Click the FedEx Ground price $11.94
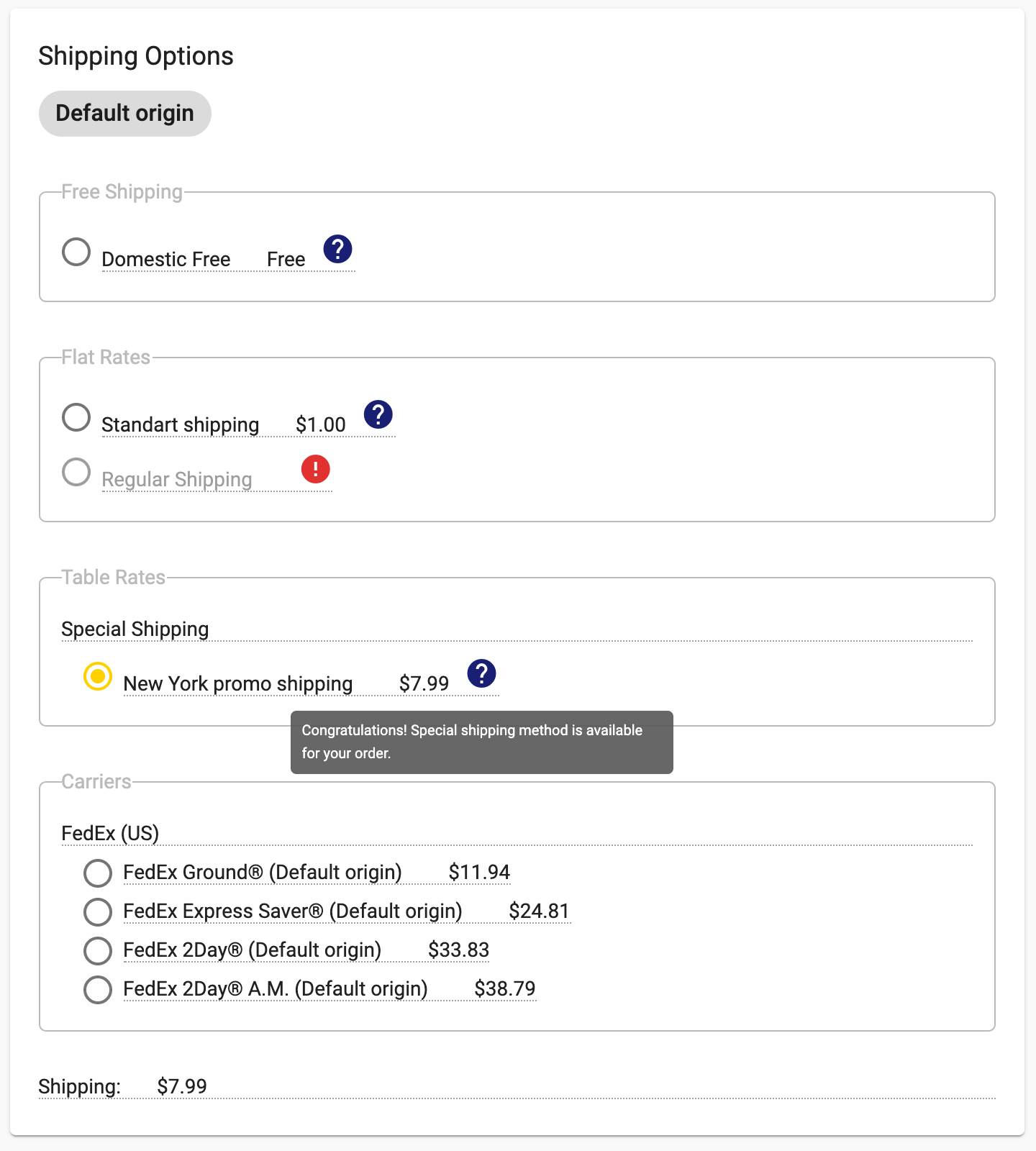 pyautogui.click(x=479, y=872)
